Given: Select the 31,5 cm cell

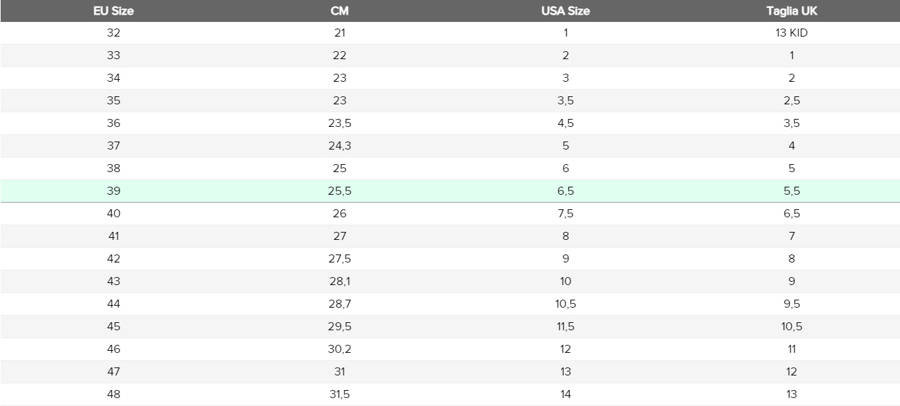Looking at the screenshot, I should coord(339,394).
